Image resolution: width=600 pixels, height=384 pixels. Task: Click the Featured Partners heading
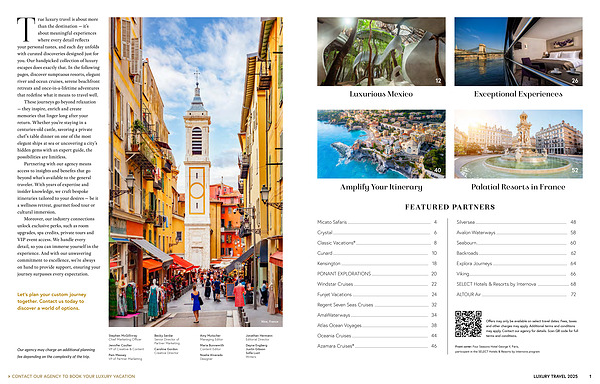[x=450, y=207]
